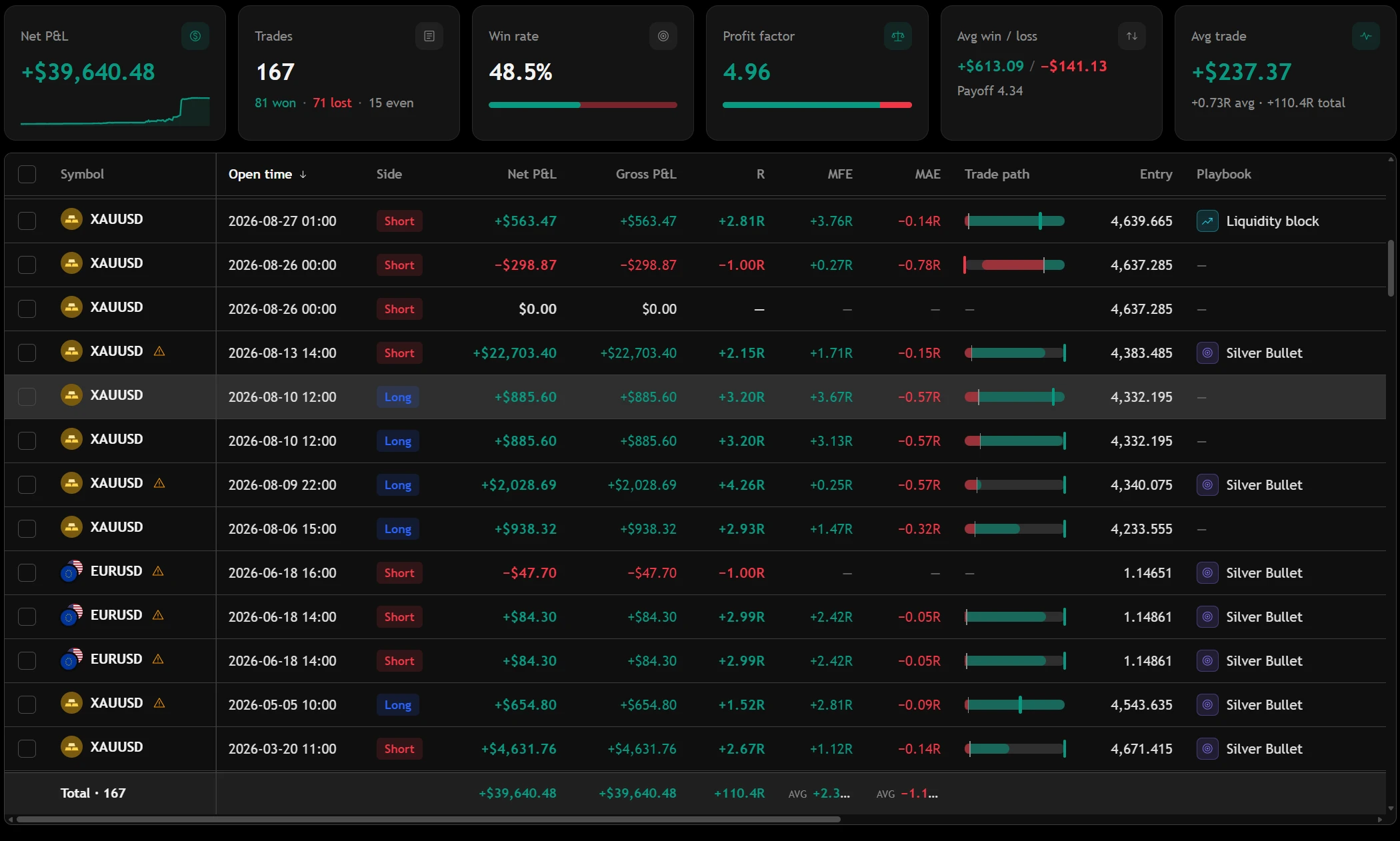Click the warning triangle in the 2026-08-13 XAUUSD row
This screenshot has width=1400, height=841.
click(159, 351)
